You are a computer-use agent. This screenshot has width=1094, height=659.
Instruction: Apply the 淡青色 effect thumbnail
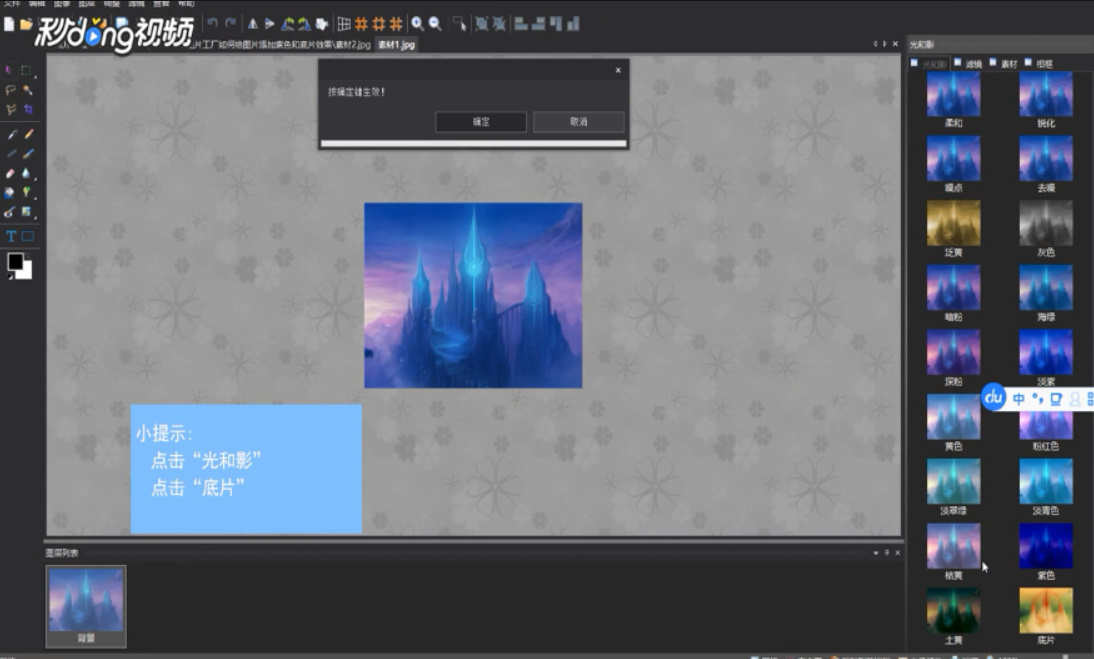pos(1045,481)
